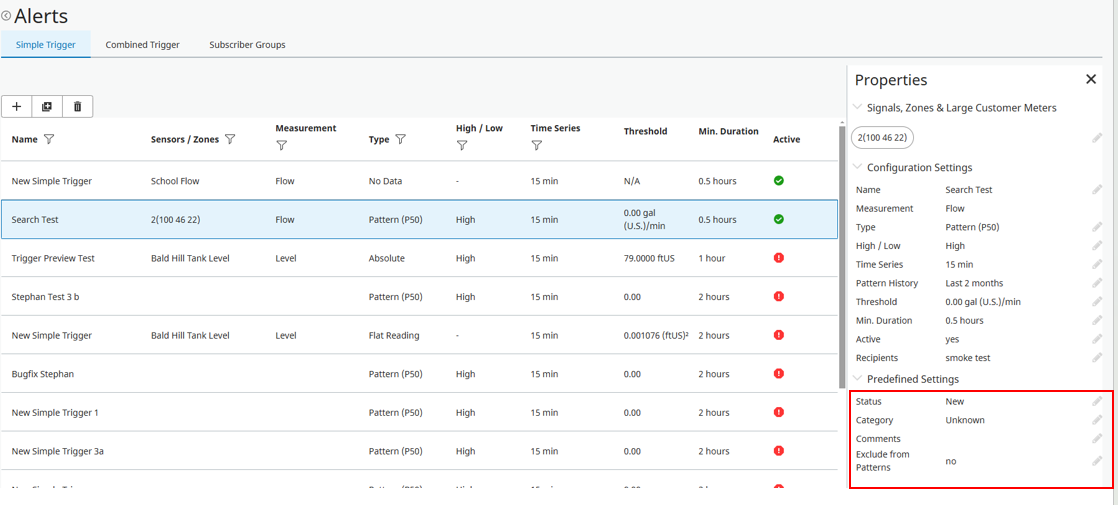Open the Type column filter icon
This screenshot has height=505, width=1118.
400,140
